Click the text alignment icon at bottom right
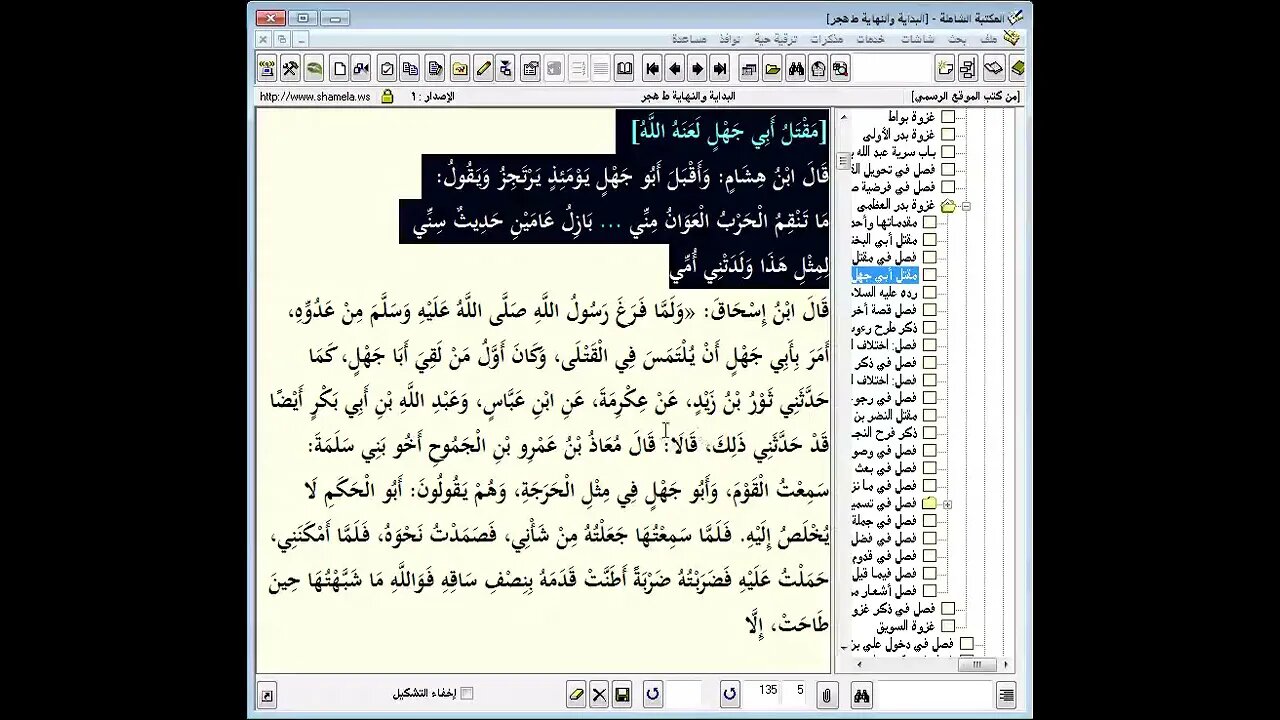This screenshot has height=720, width=1280. click(1006, 694)
